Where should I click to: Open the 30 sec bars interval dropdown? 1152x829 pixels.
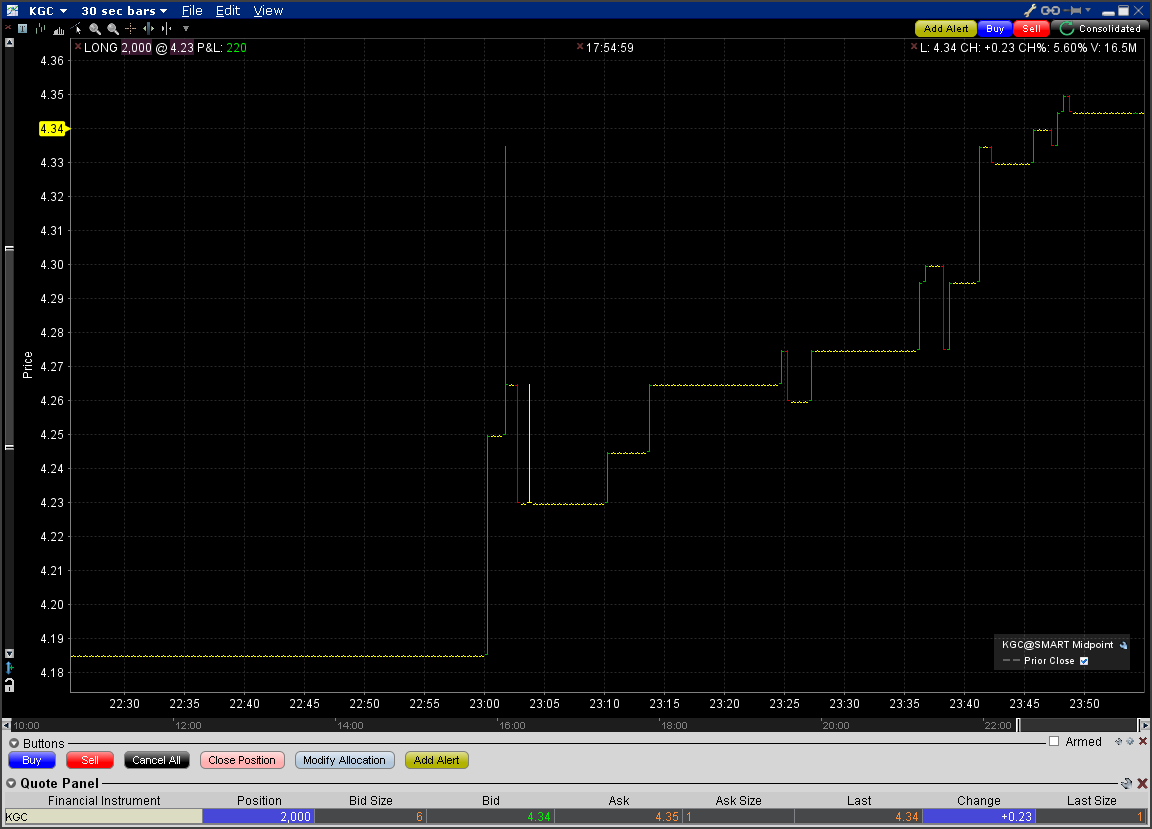(x=124, y=11)
